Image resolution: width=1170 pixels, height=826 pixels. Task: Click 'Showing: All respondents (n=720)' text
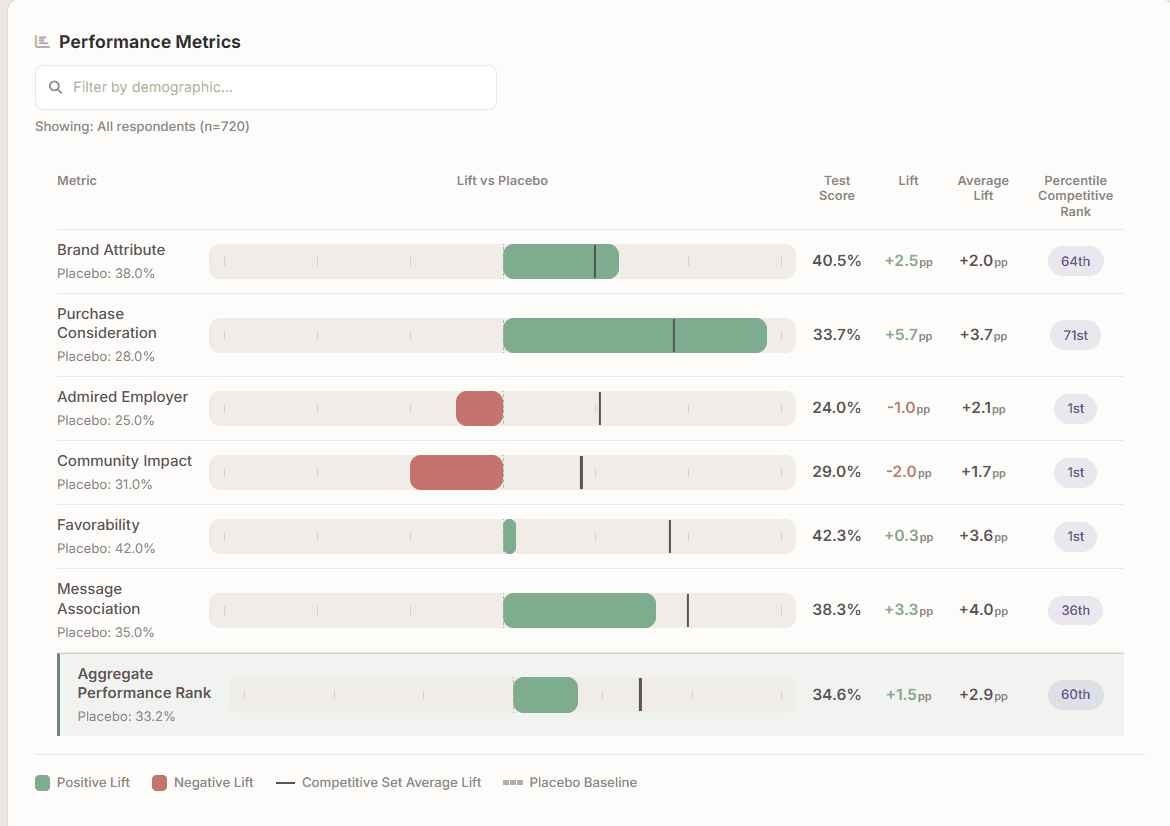[x=142, y=126]
